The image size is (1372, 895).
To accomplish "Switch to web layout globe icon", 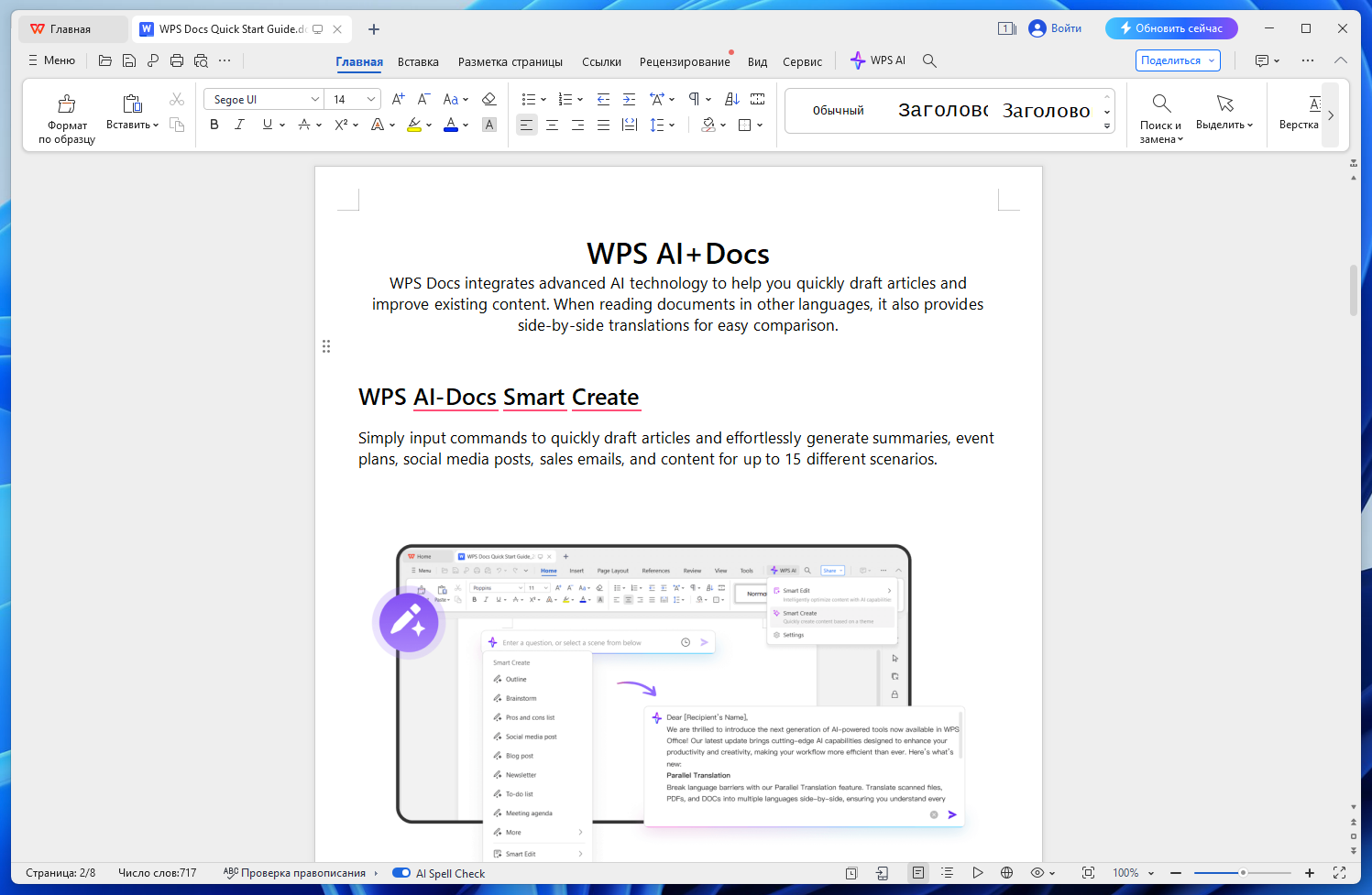I will [1006, 873].
